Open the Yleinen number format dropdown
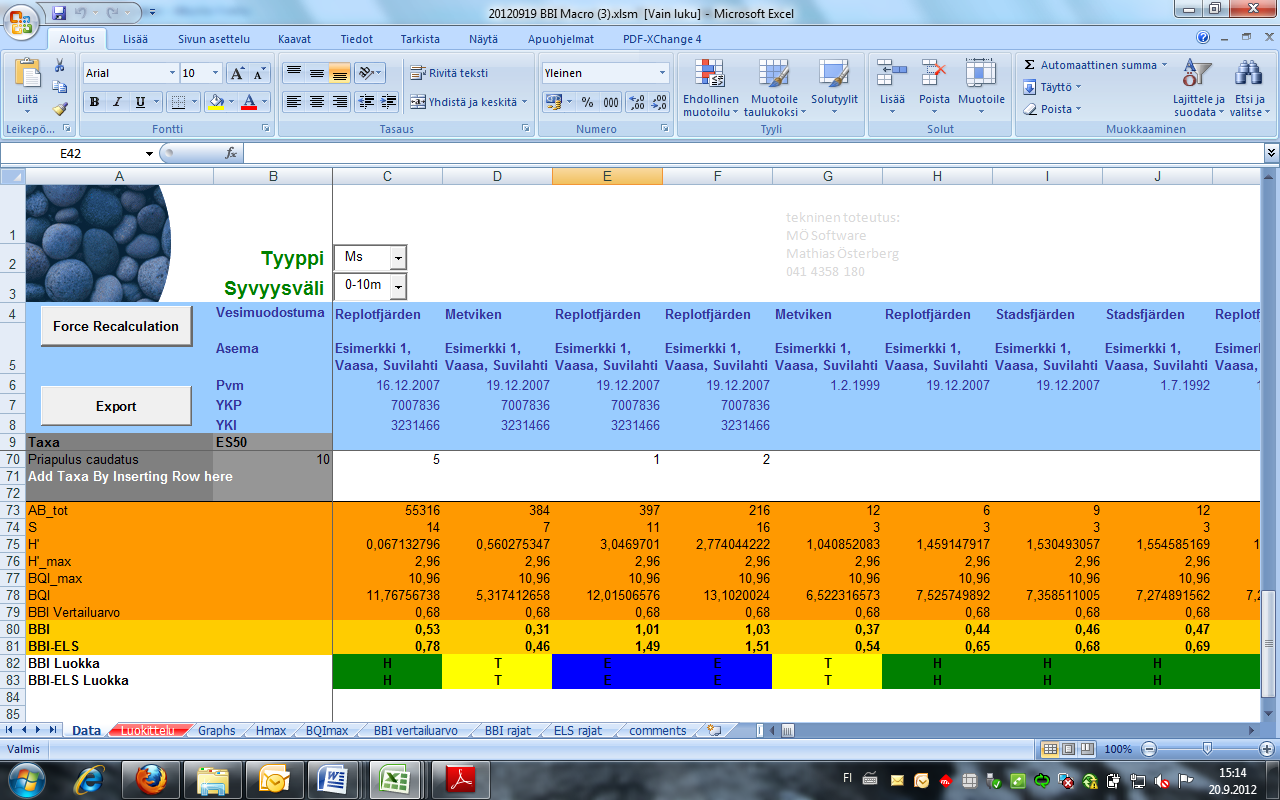 pos(662,73)
